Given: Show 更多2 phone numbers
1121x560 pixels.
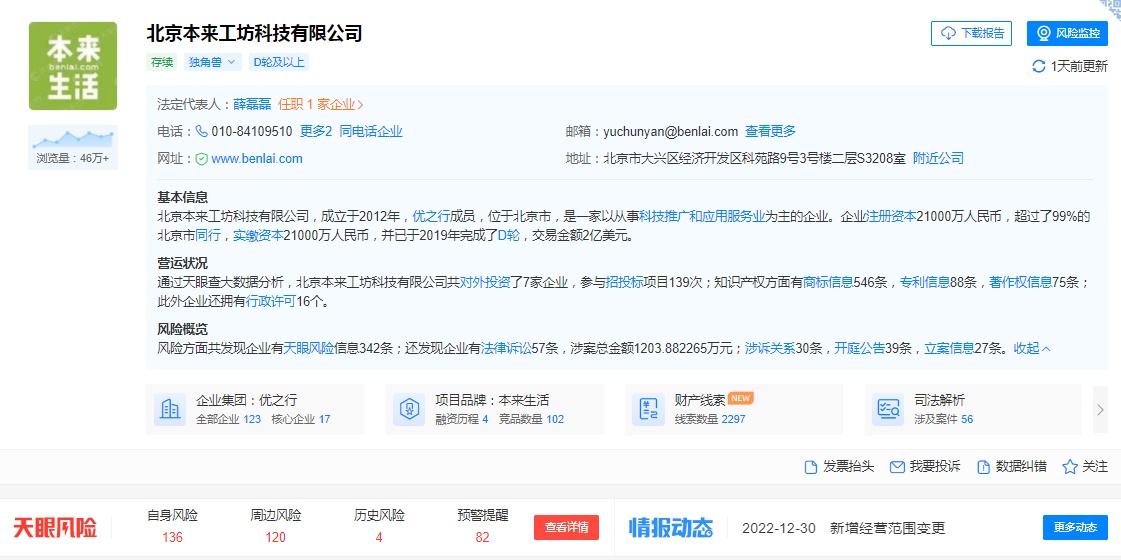Looking at the screenshot, I should pyautogui.click(x=316, y=132).
